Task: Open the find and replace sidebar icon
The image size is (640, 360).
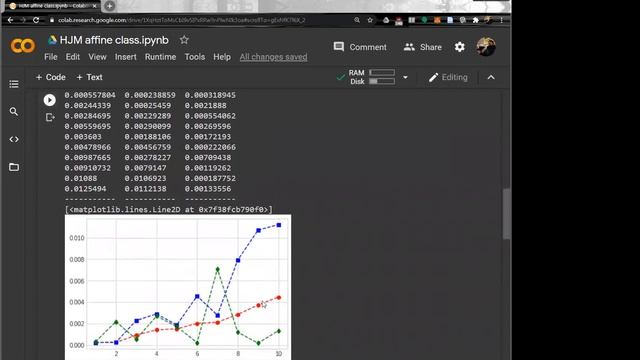Action: (x=14, y=111)
